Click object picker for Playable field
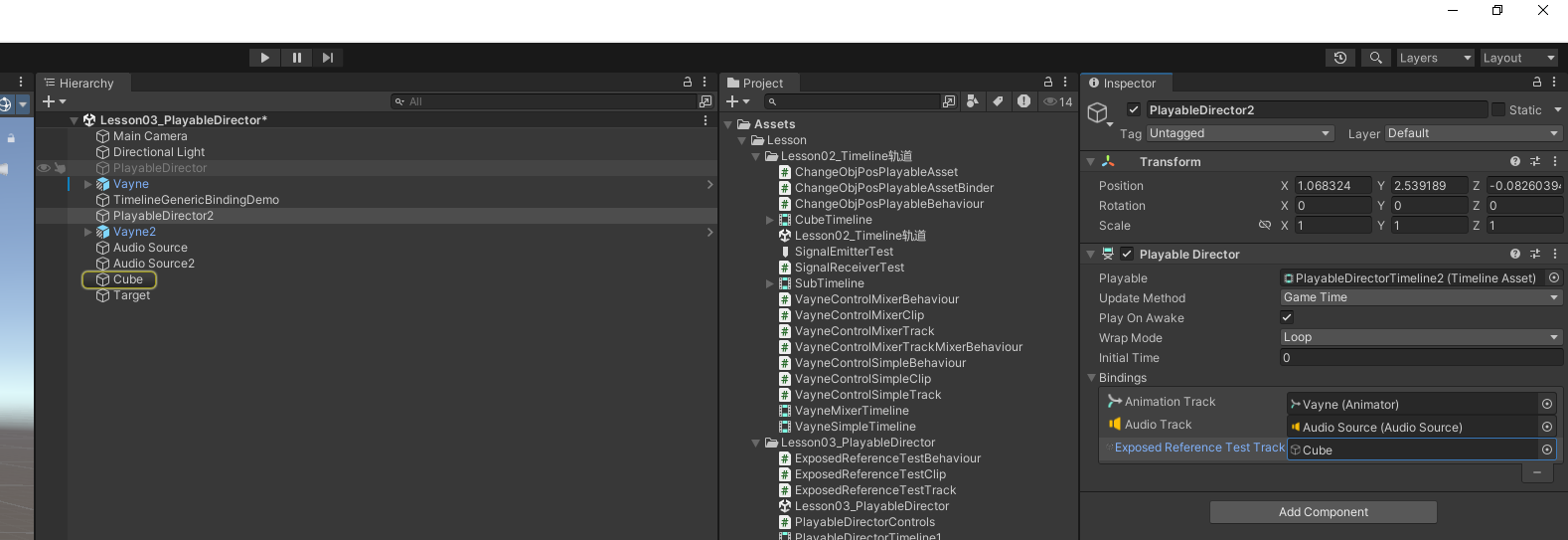The image size is (1568, 540). coord(1554,278)
